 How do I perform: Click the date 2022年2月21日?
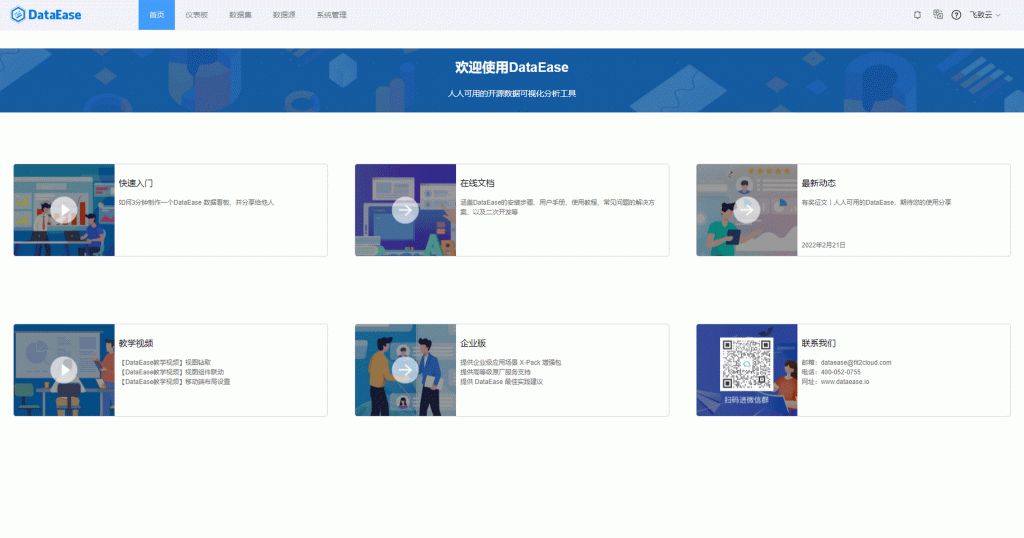tap(824, 245)
